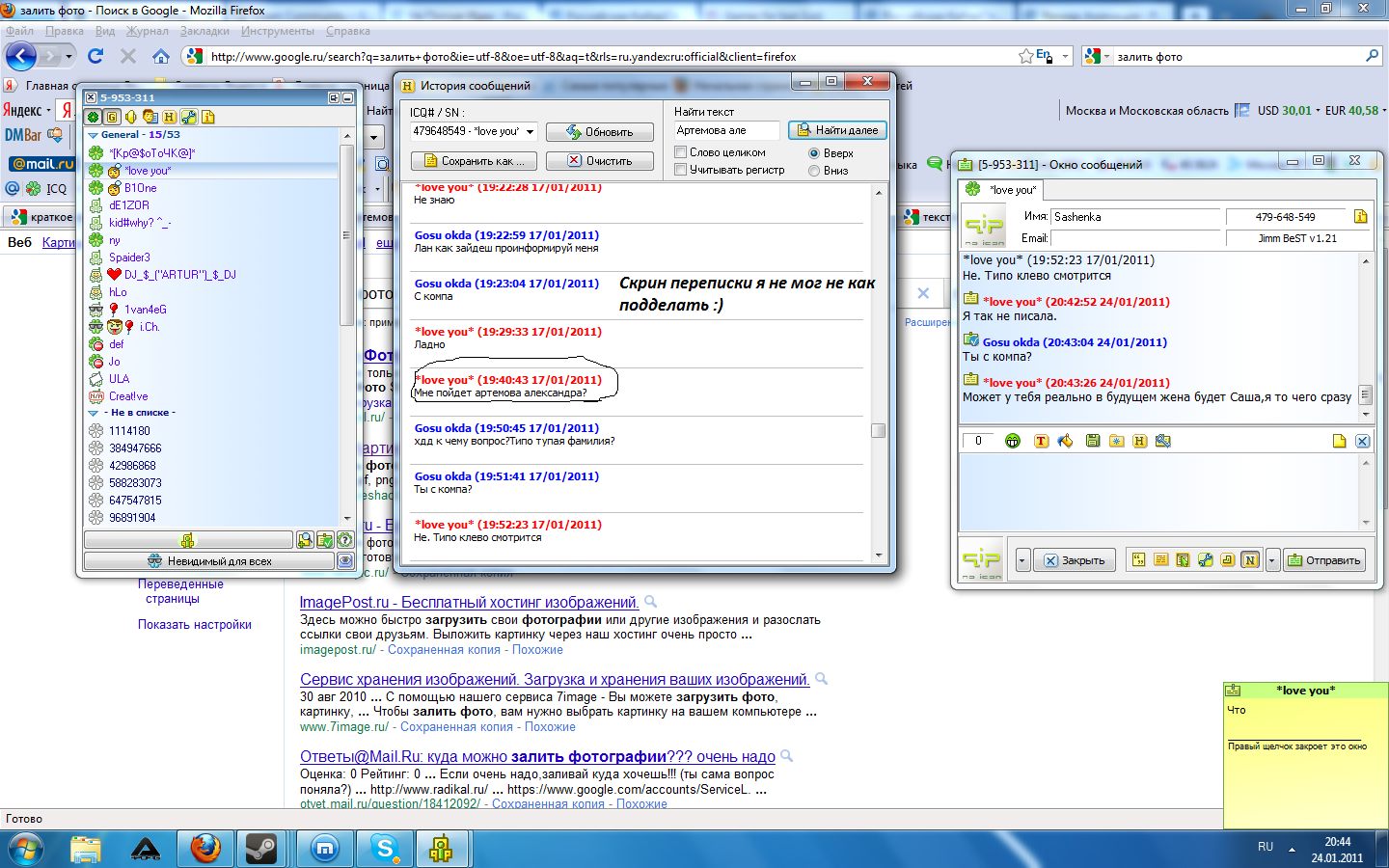Enable the 'Учитывать регистр' checkbox
Viewport: 1389px width, 868px height.
pyautogui.click(x=681, y=170)
